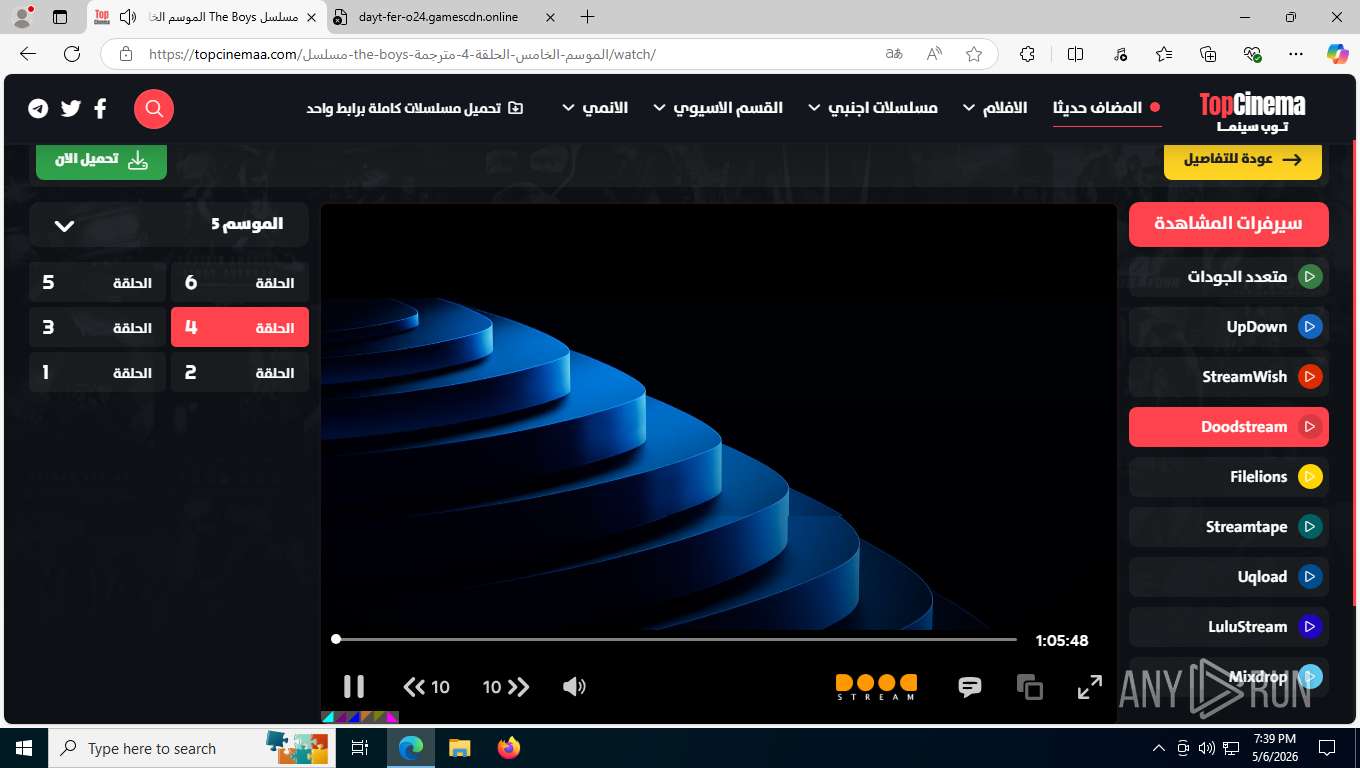The width and height of the screenshot is (1360, 768).
Task: Click the TopCinema logo
Action: point(1252,111)
